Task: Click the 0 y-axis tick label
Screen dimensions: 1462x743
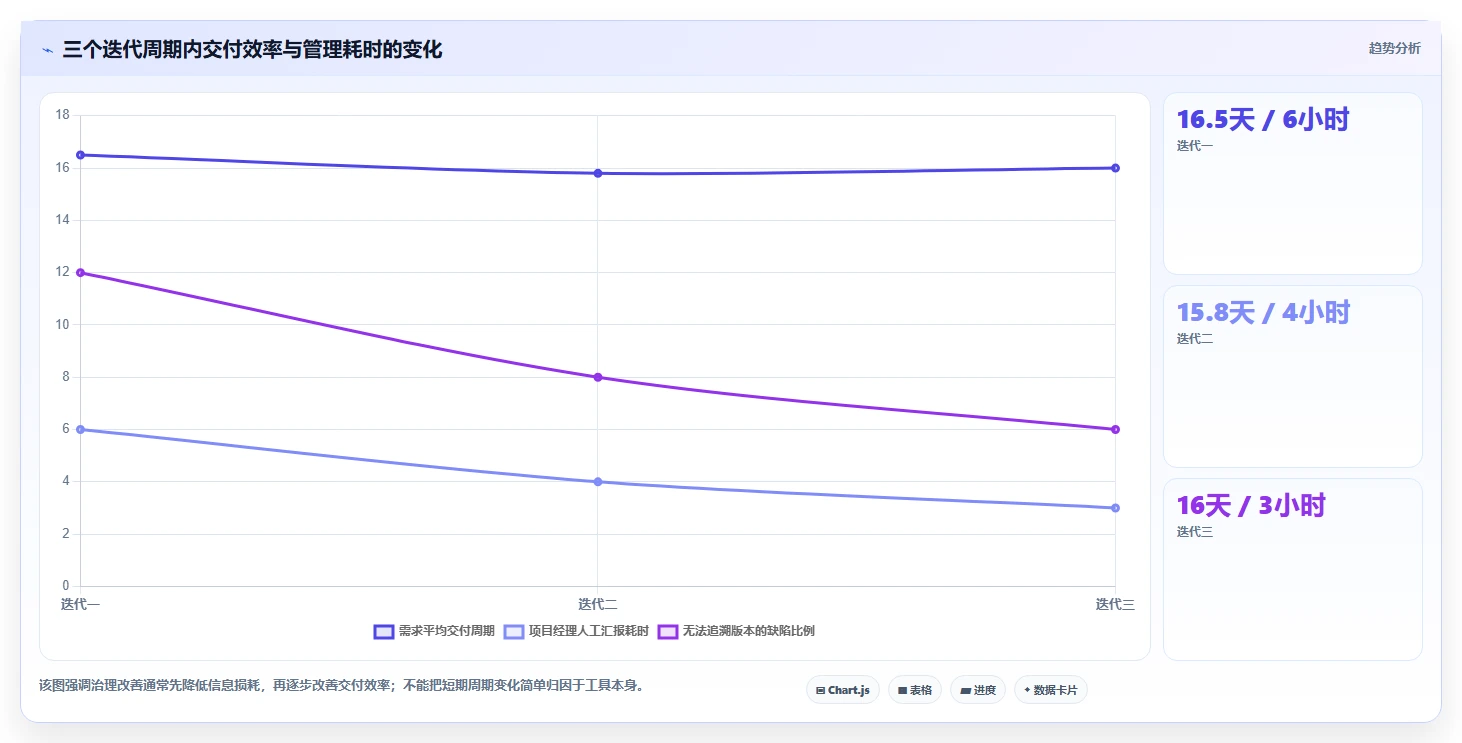Action: (x=66, y=586)
